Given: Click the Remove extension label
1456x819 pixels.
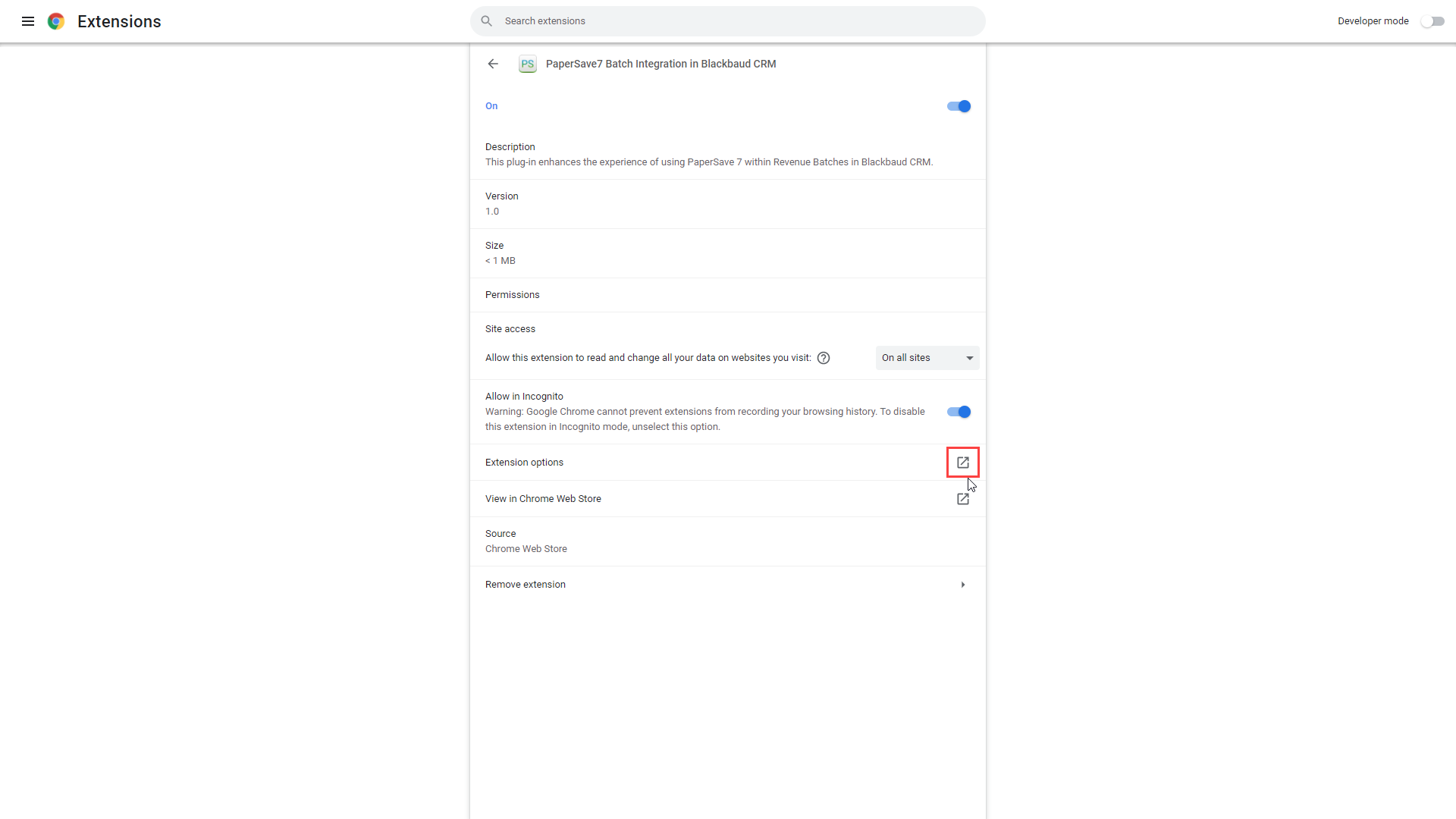Looking at the screenshot, I should click(525, 585).
